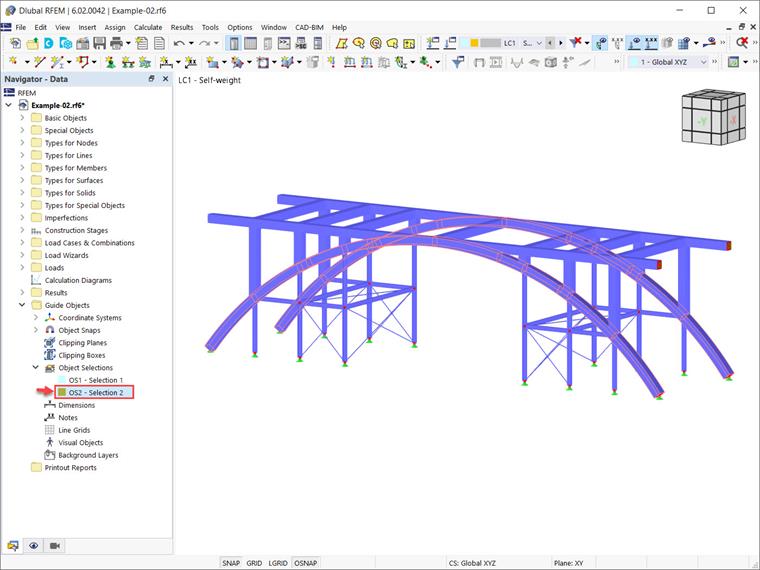Collapse the Guide Objects folder
760x570 pixels.
pyautogui.click(x=22, y=305)
